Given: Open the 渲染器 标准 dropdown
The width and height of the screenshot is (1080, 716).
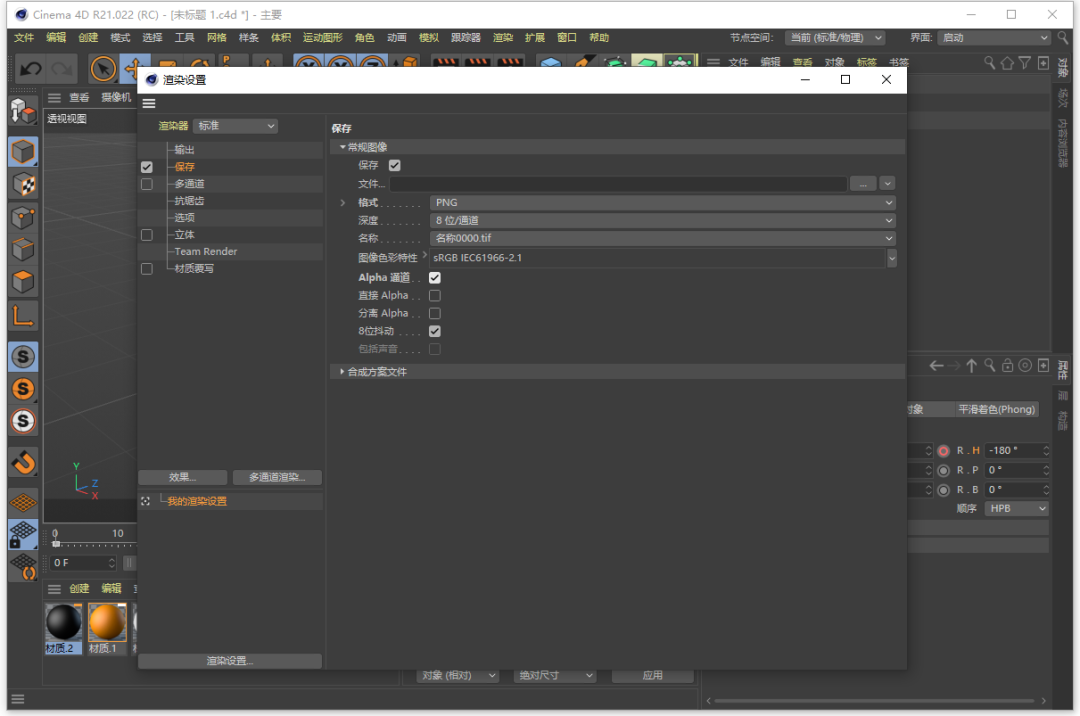Looking at the screenshot, I should point(235,126).
